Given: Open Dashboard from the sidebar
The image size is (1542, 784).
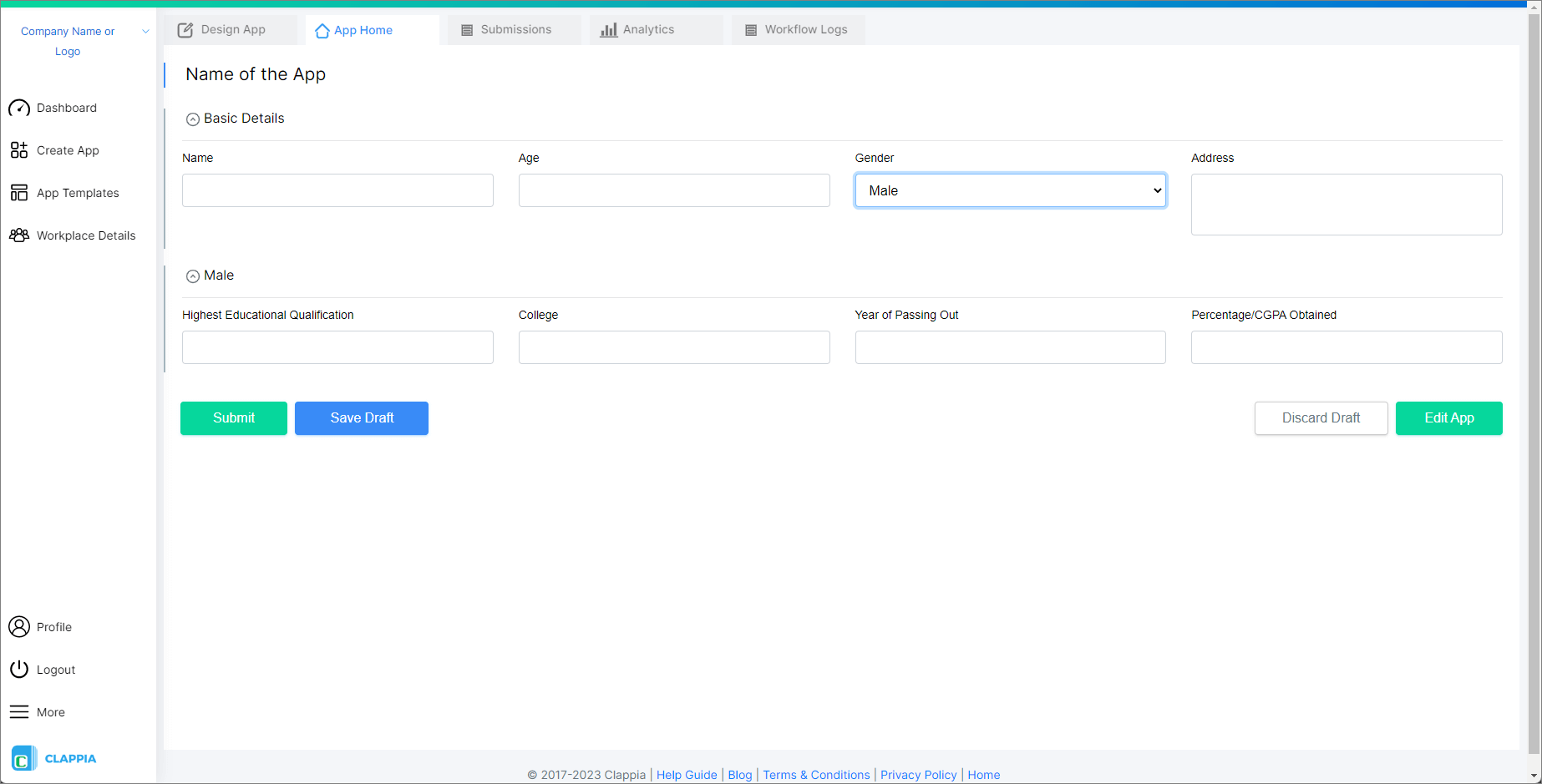Looking at the screenshot, I should coord(67,108).
